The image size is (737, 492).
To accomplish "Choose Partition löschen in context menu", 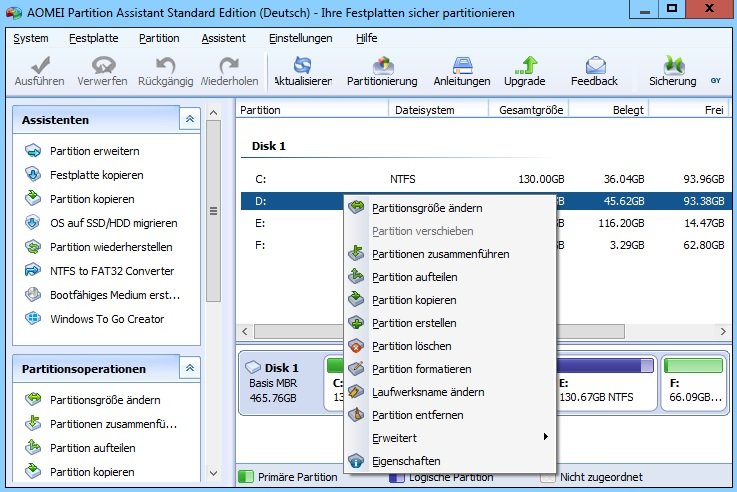I will [x=450, y=346].
